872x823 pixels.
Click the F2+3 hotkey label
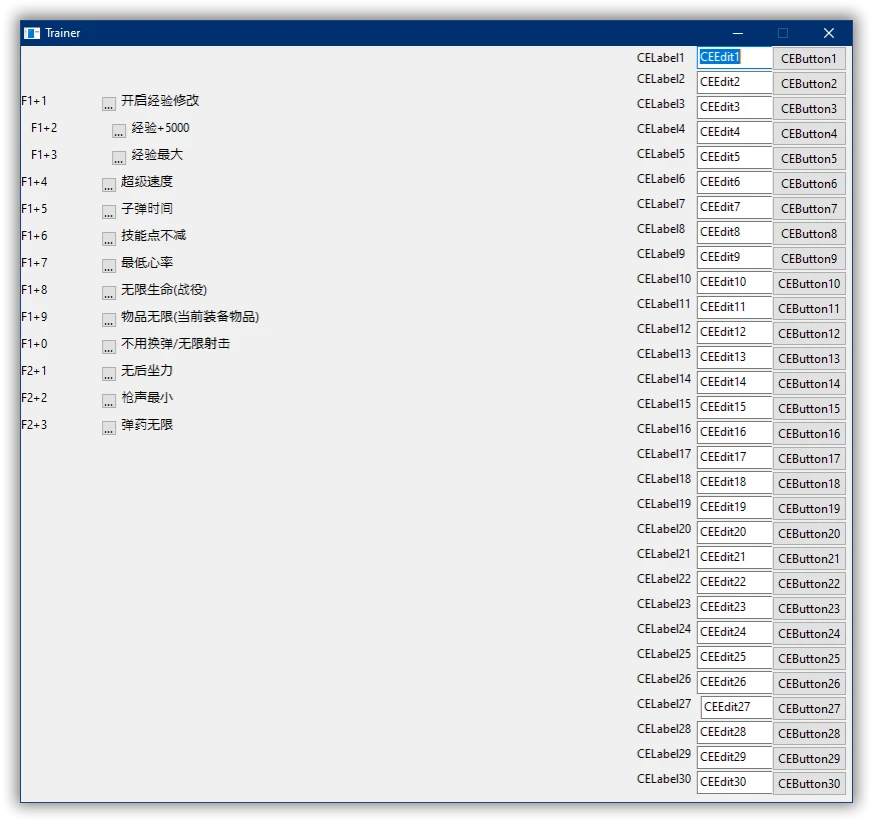click(x=34, y=425)
